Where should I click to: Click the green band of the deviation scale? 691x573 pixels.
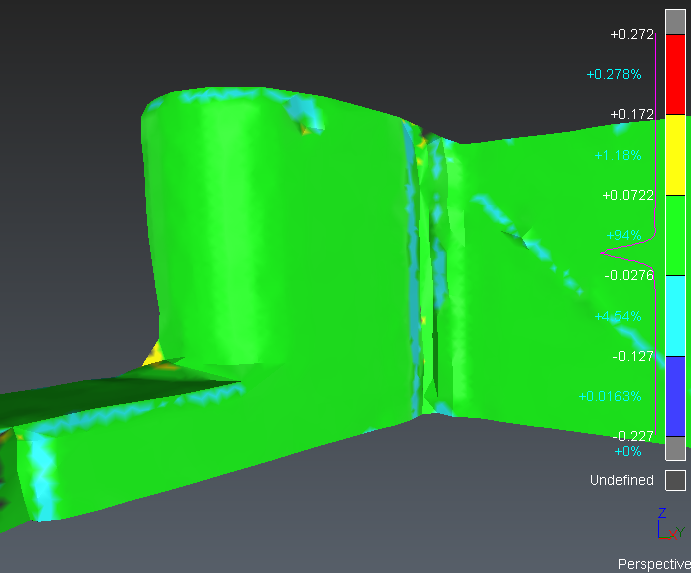pyautogui.click(x=676, y=235)
